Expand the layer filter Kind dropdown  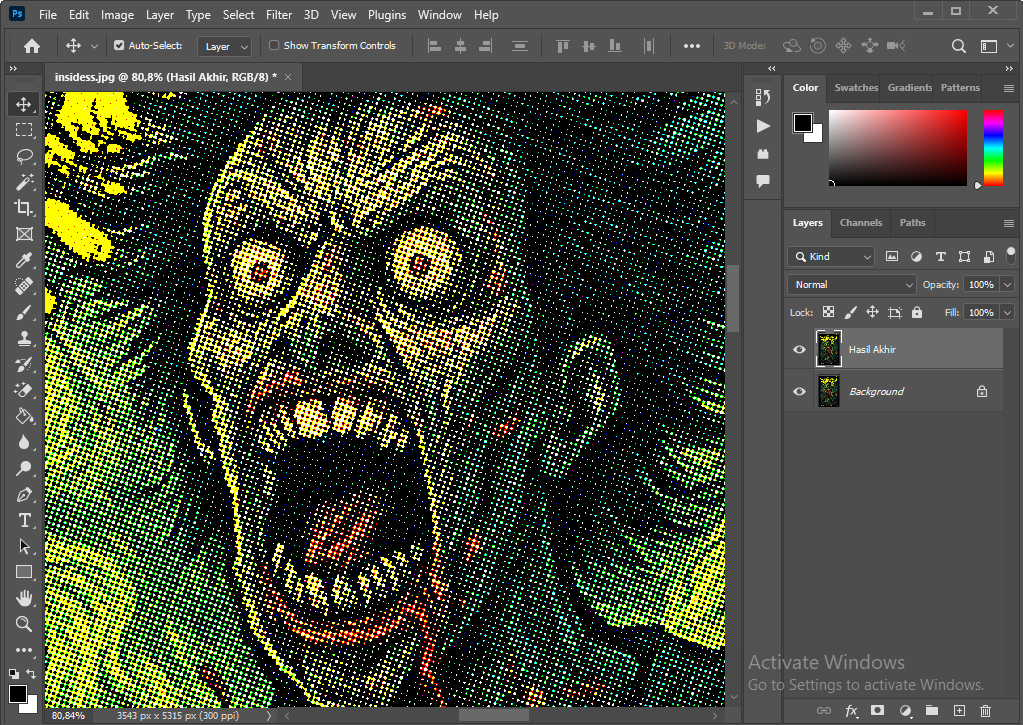831,257
